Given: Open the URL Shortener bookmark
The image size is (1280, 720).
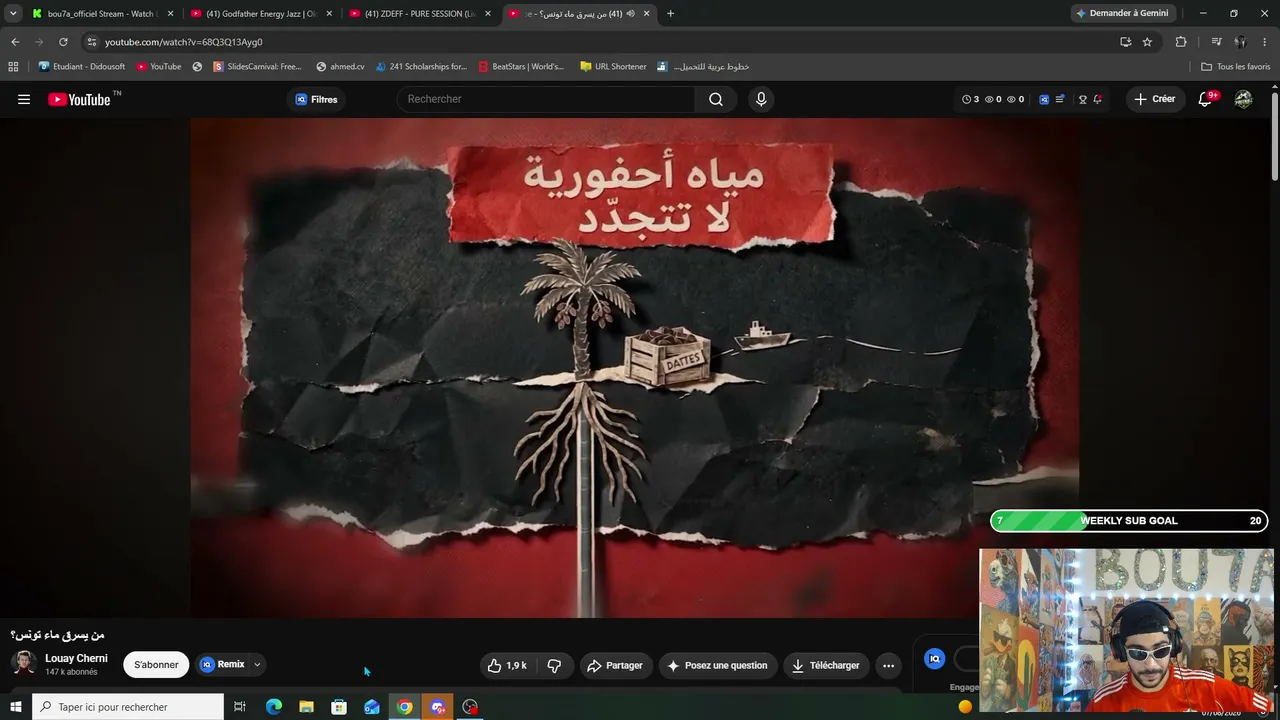Looking at the screenshot, I should [x=613, y=67].
